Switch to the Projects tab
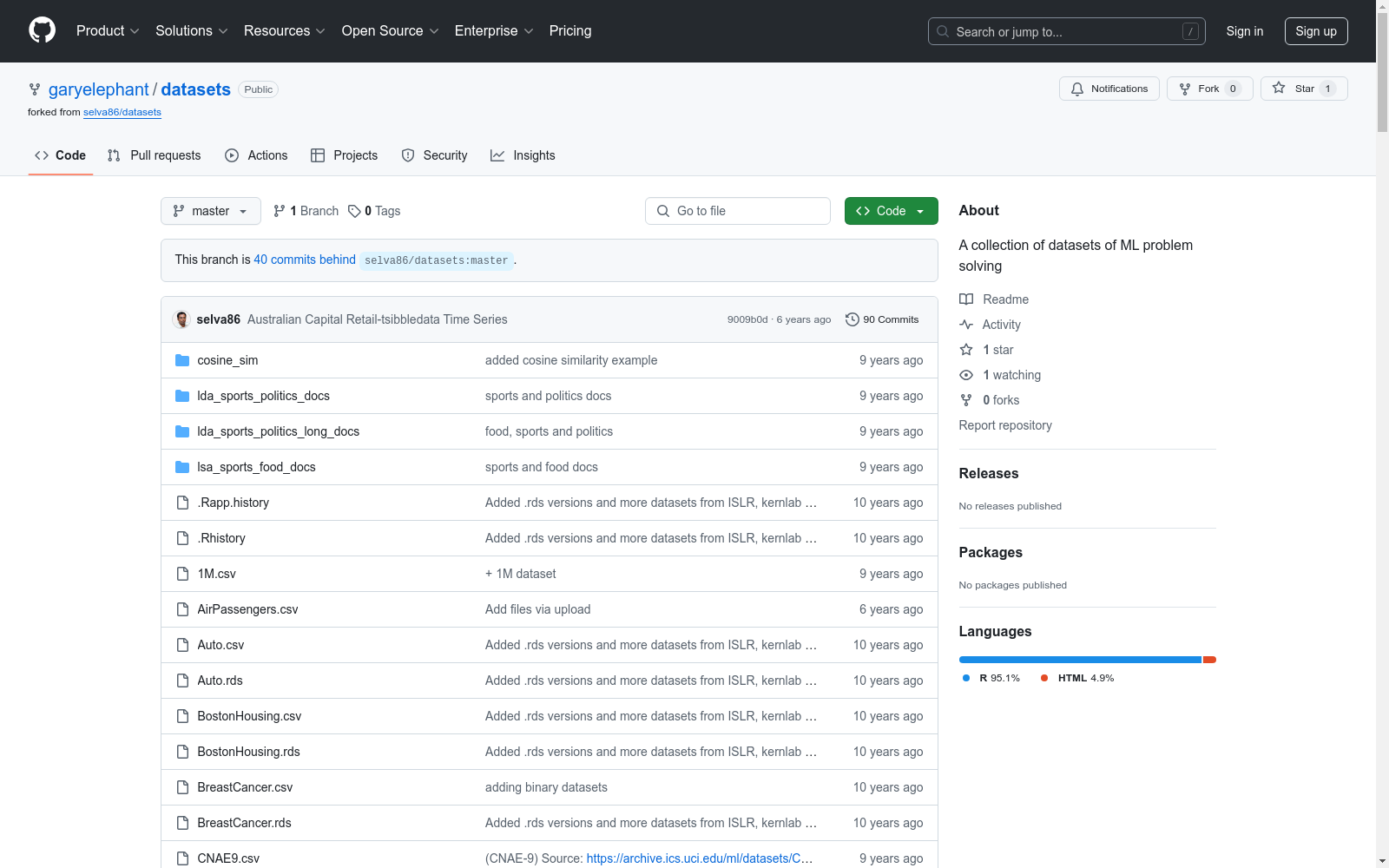The height and width of the screenshot is (868, 1389). tap(344, 155)
